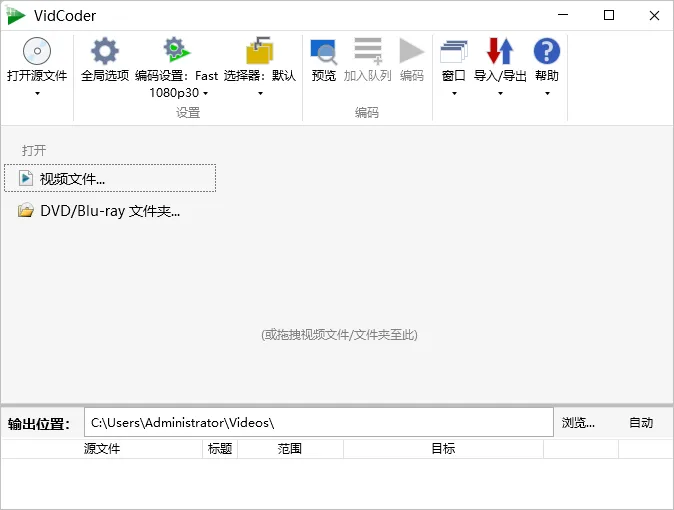Open global options gear icon

pyautogui.click(x=105, y=51)
